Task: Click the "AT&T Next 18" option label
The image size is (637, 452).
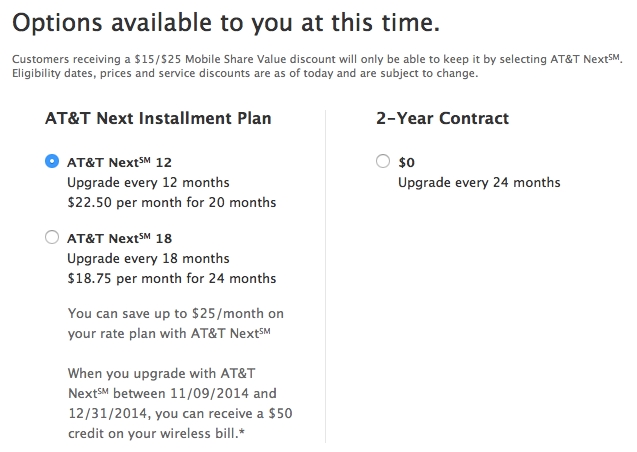Action: coord(119,238)
